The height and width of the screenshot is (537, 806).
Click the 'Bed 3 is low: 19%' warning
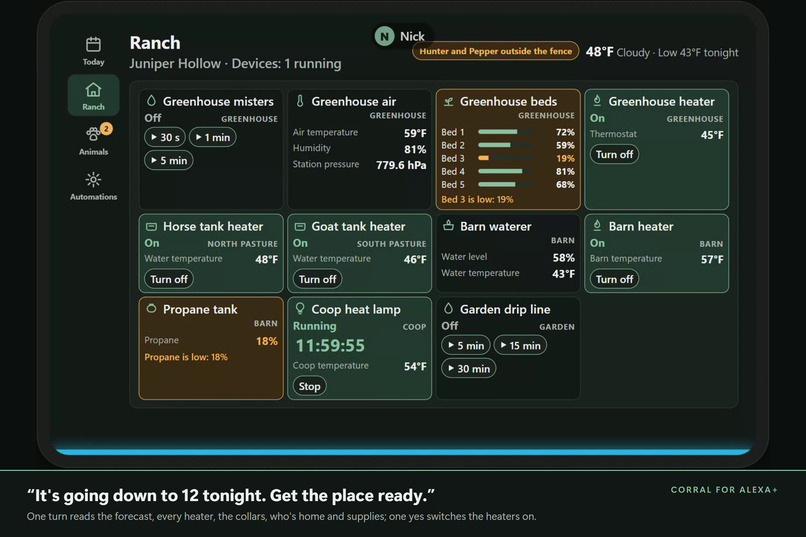[x=477, y=199]
